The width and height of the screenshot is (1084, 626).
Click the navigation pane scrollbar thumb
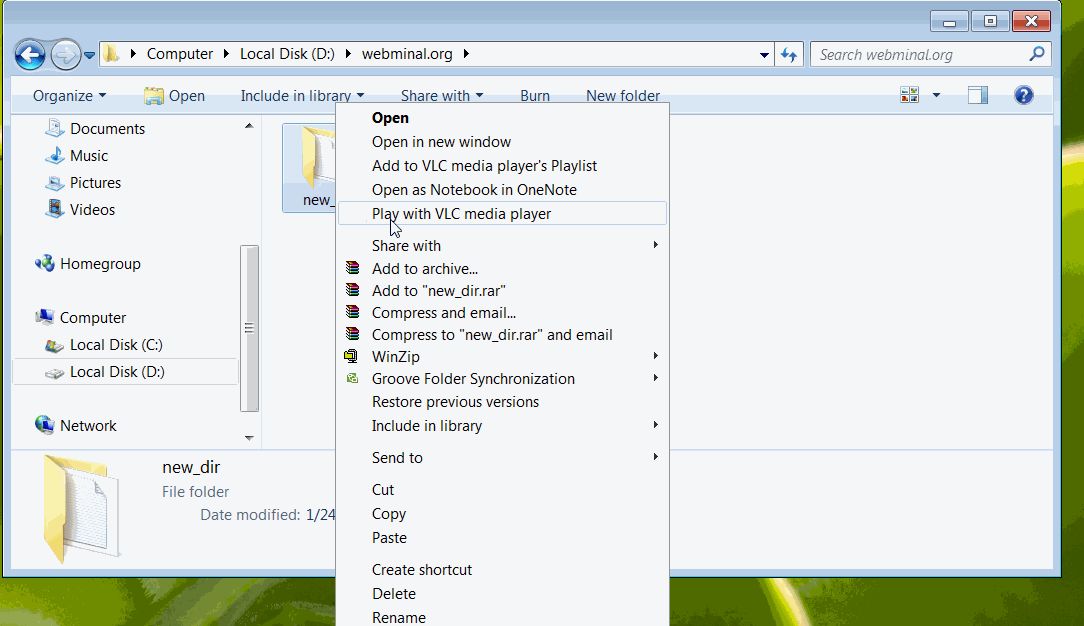249,329
